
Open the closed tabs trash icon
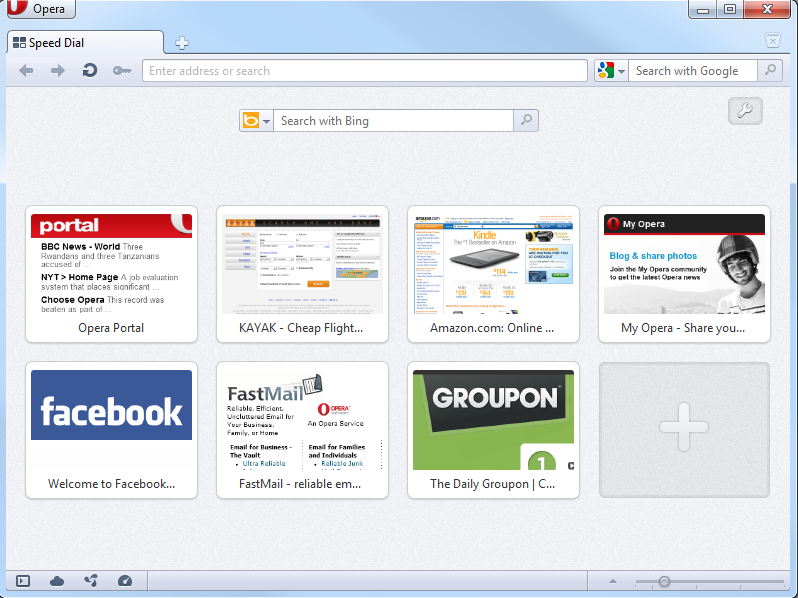coord(773,41)
